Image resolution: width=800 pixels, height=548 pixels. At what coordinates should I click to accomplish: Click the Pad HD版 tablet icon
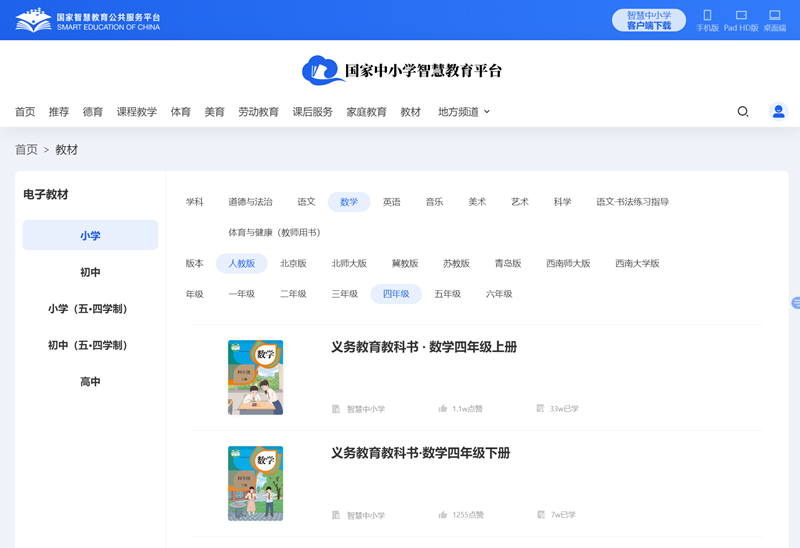[741, 15]
